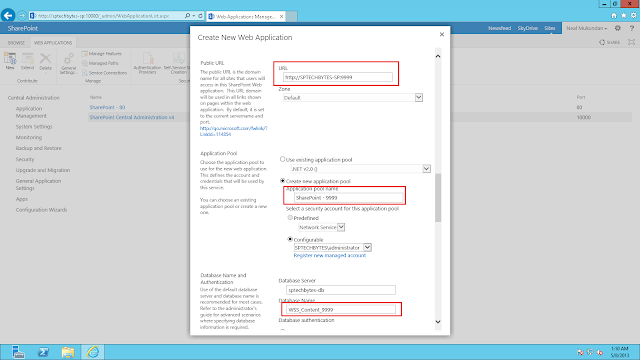
Task: Select the Web Applications Management browser tab
Action: (x=246, y=16)
